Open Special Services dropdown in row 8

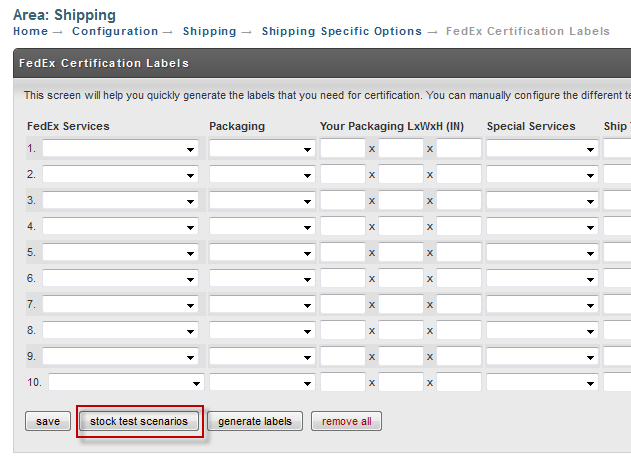(542, 331)
